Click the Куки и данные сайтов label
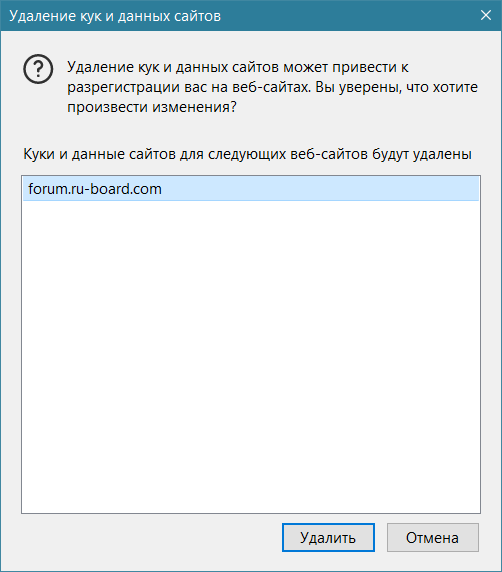Viewport: 502px width, 572px height. tap(247, 154)
